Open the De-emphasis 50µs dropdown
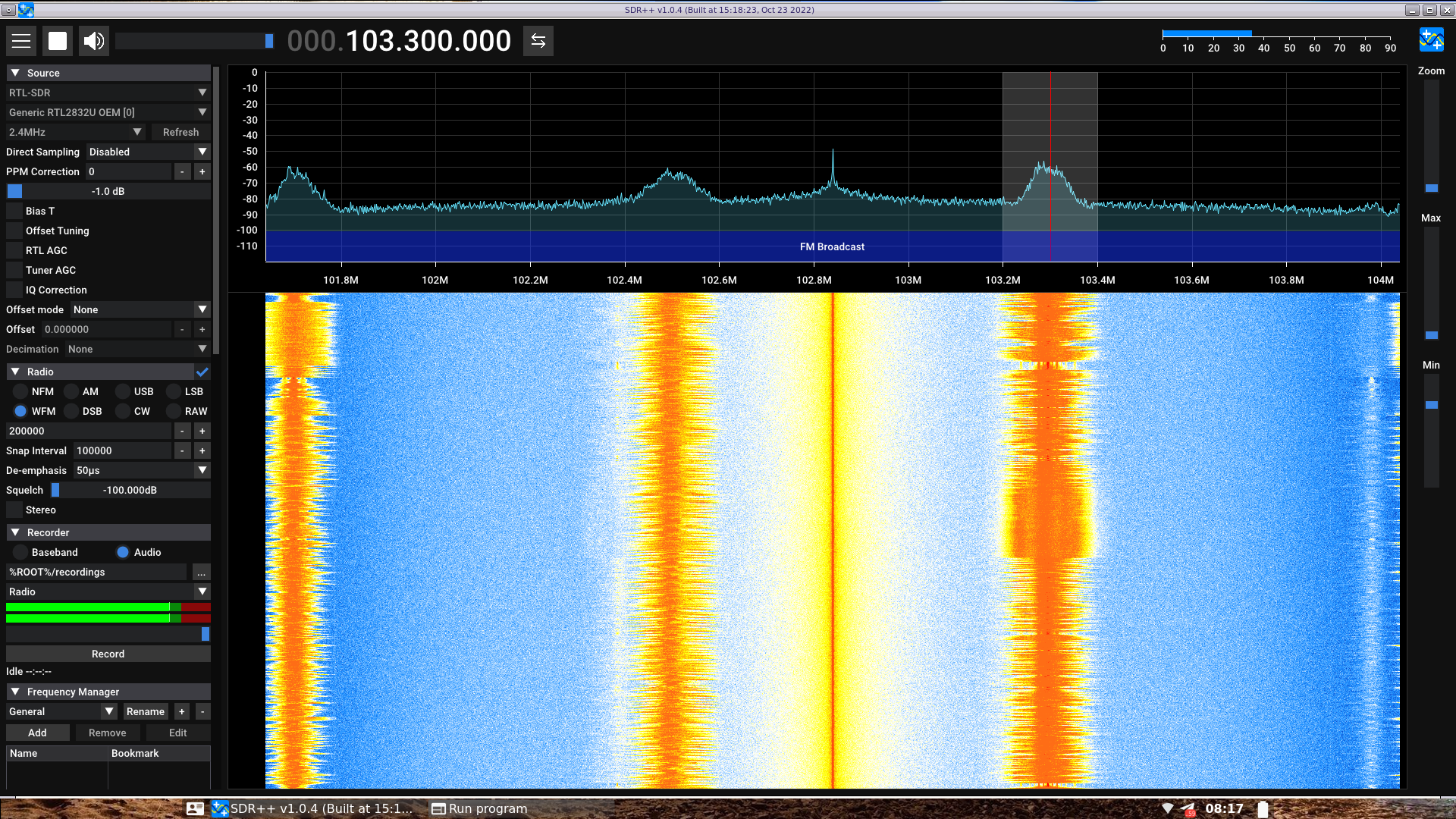 [142, 471]
